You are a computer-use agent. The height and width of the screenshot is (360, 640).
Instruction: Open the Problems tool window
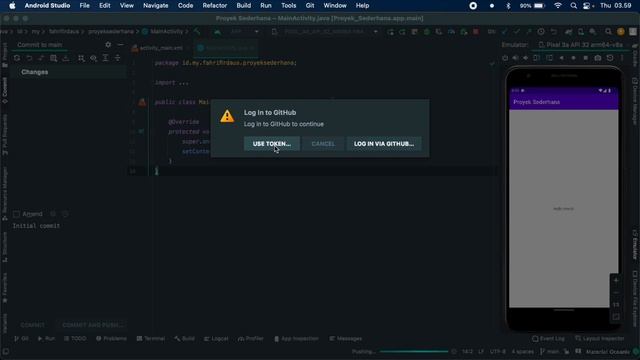(111, 339)
